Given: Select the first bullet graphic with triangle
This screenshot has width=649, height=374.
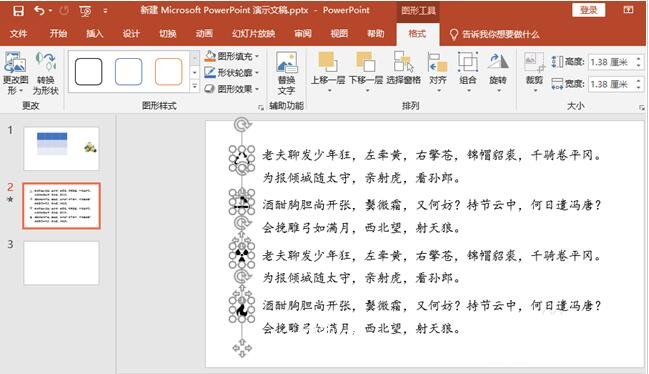Looking at the screenshot, I should [x=242, y=158].
